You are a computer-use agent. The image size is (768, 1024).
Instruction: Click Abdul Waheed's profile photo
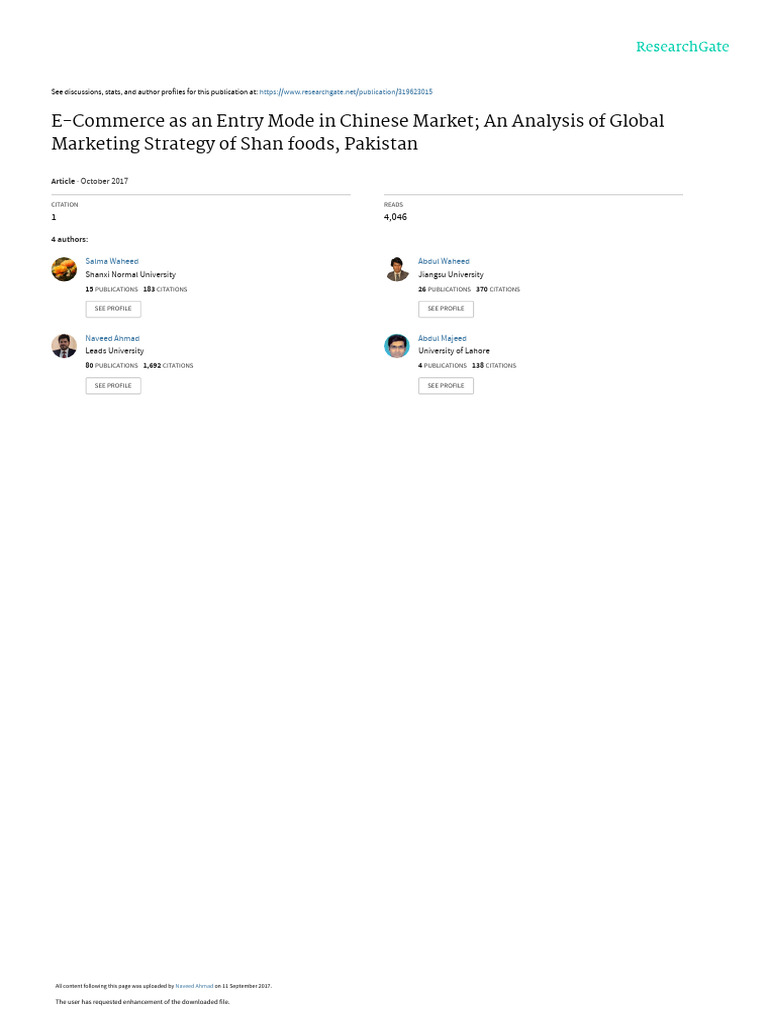pos(397,269)
